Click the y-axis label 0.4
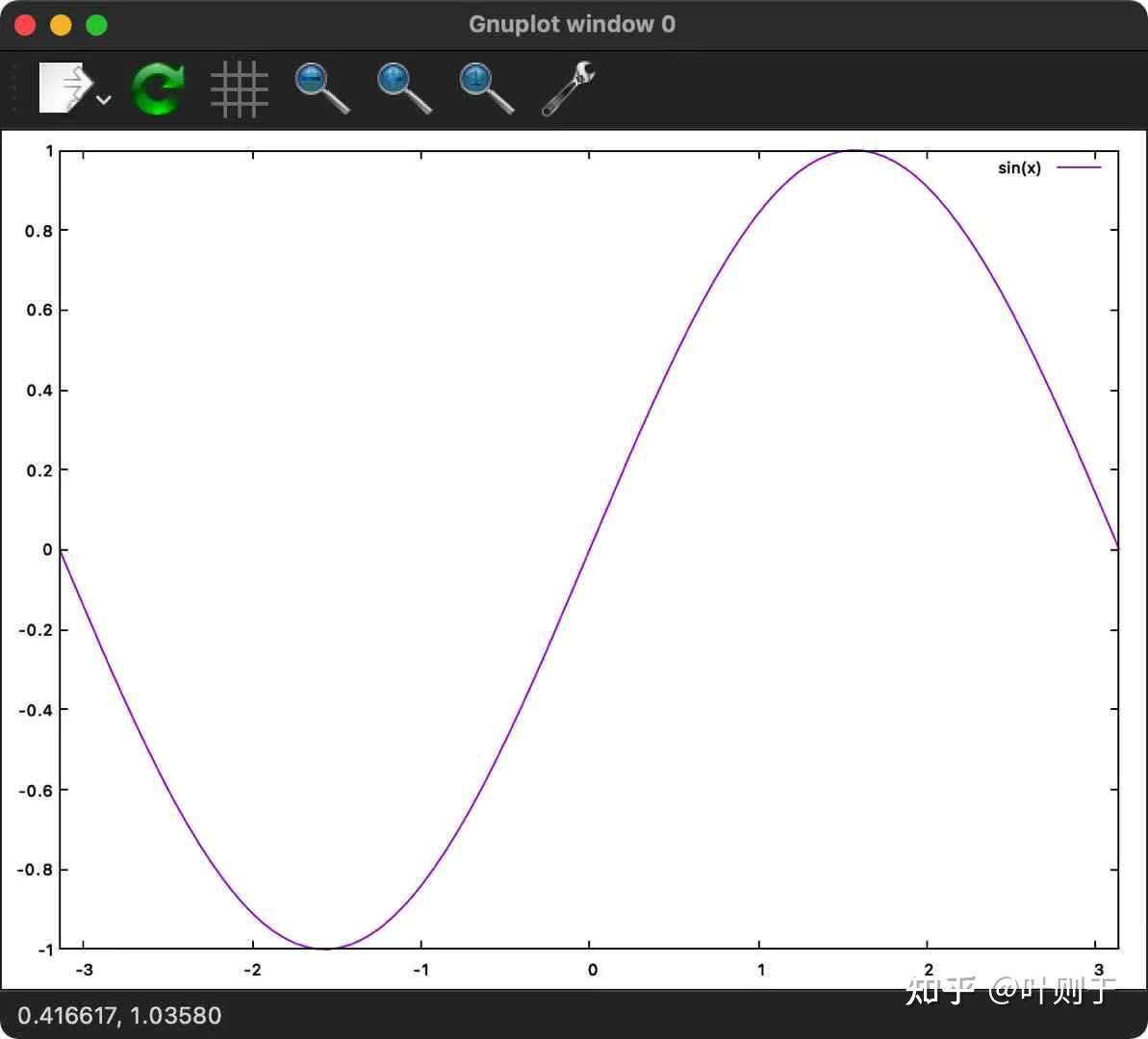 (x=39, y=391)
